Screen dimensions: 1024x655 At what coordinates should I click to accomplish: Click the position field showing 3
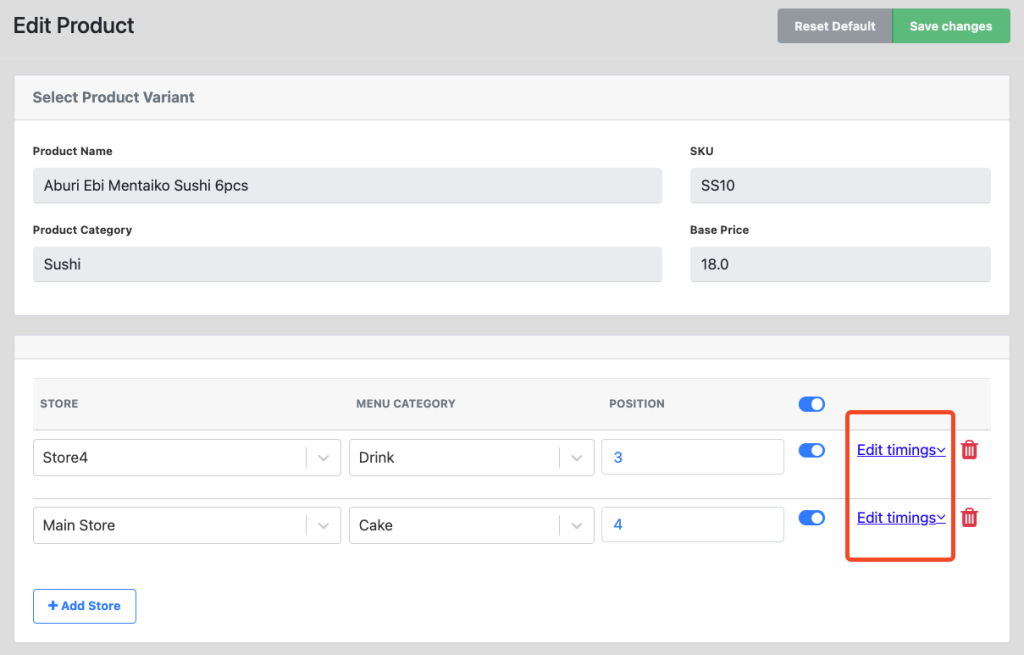(x=692, y=458)
